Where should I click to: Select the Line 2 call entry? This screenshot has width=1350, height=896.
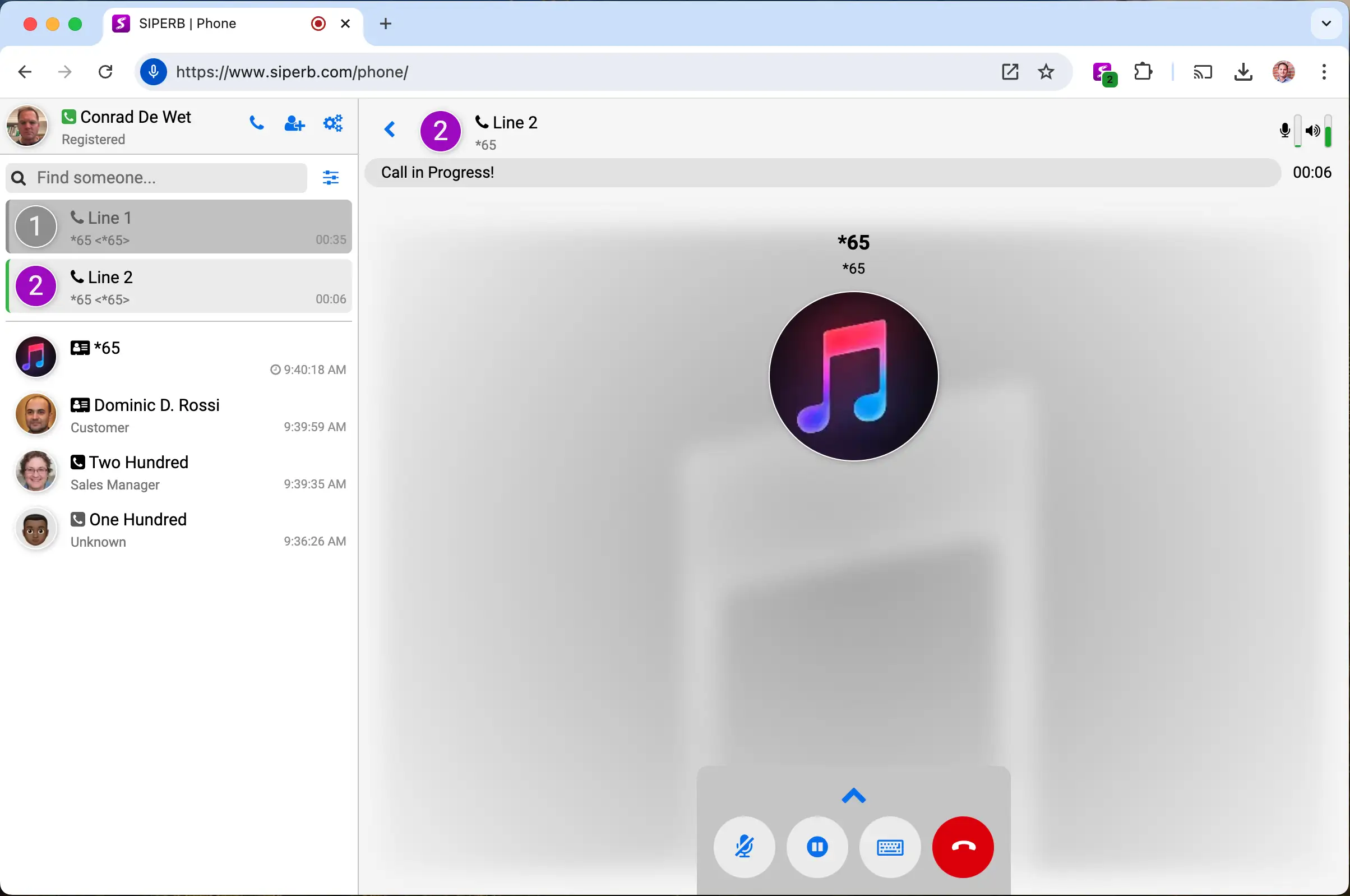tap(179, 287)
